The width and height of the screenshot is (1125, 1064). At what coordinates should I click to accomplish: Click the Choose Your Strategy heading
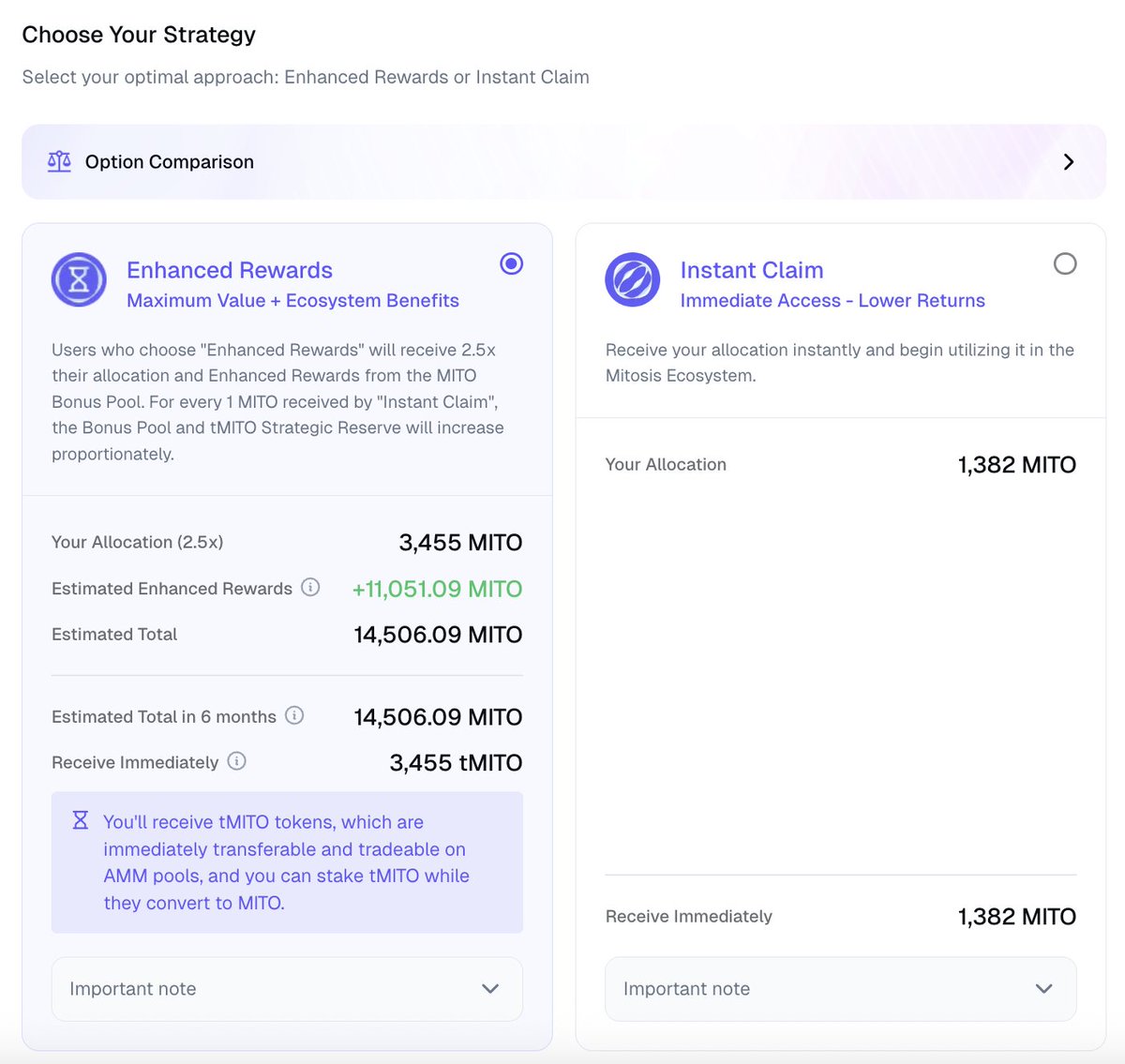click(139, 35)
